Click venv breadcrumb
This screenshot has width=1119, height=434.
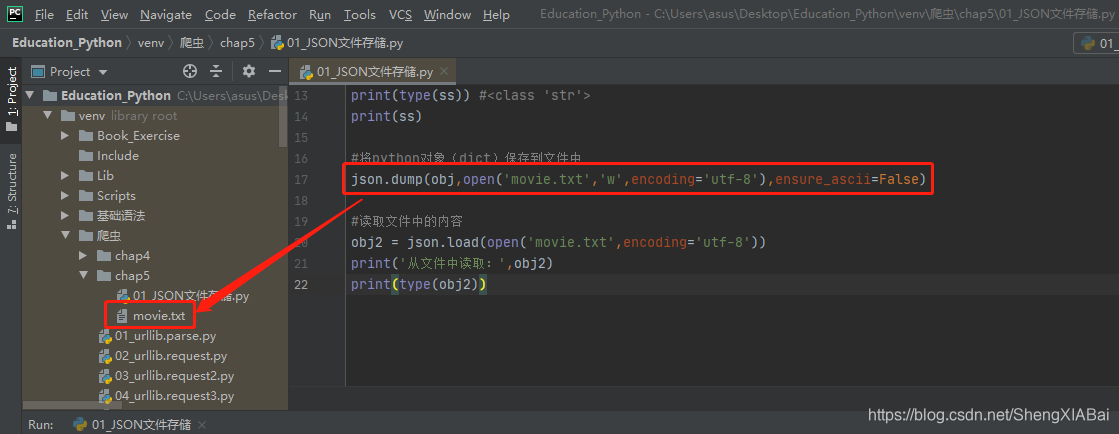(151, 43)
